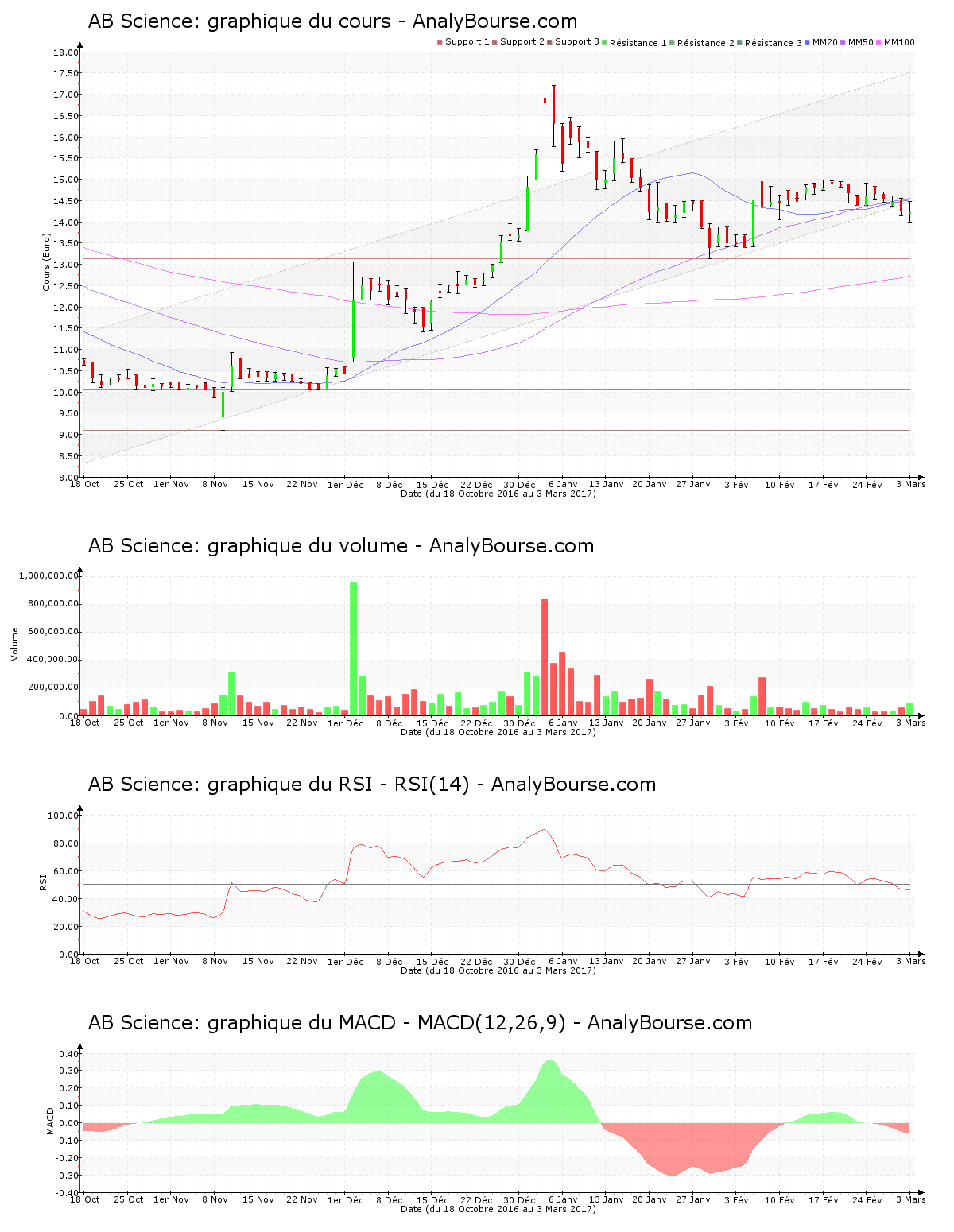
Task: Click the 'graphique du cours' chart title
Action: pyautogui.click(x=332, y=21)
